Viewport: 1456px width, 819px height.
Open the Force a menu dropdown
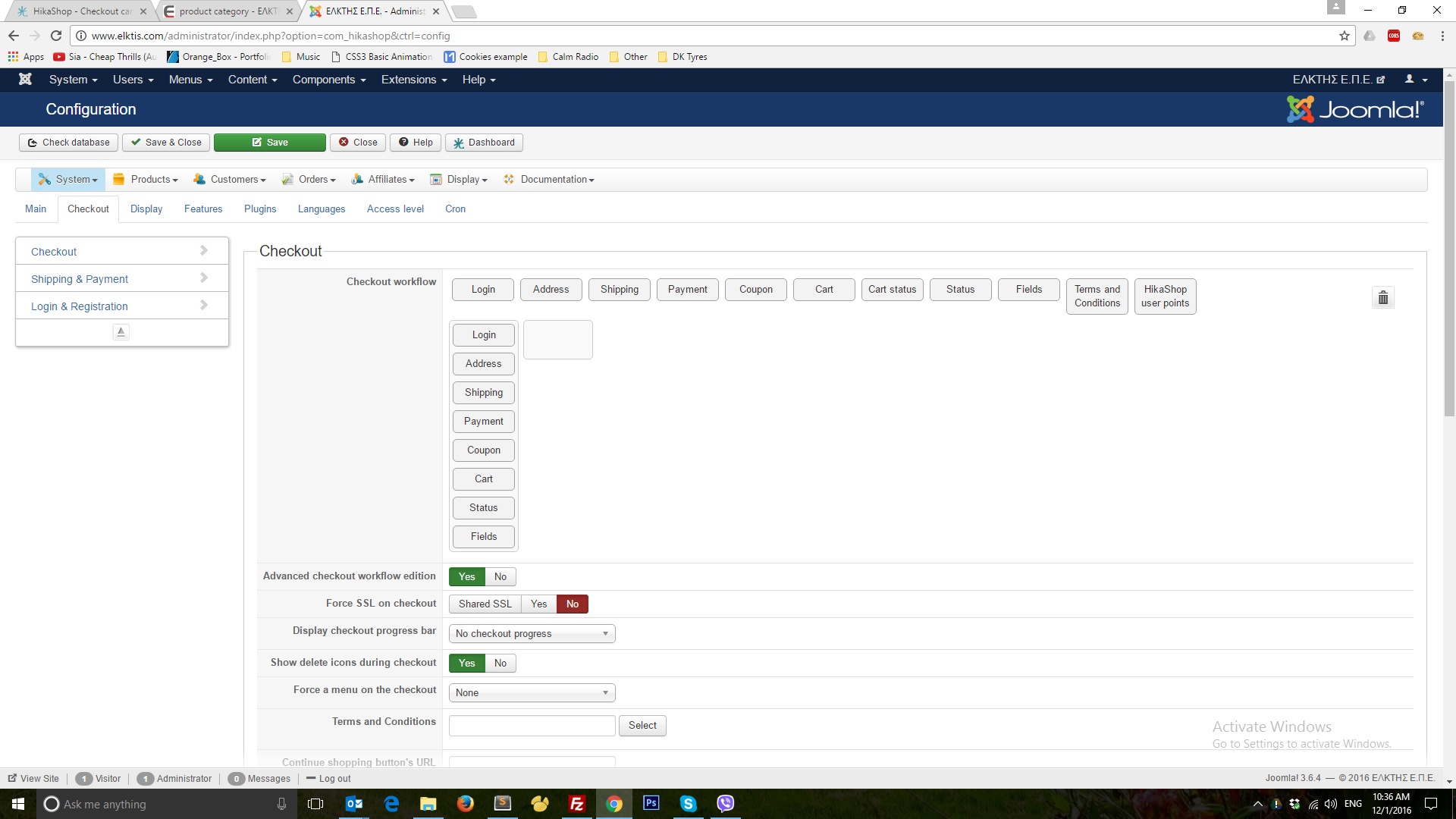click(x=532, y=692)
